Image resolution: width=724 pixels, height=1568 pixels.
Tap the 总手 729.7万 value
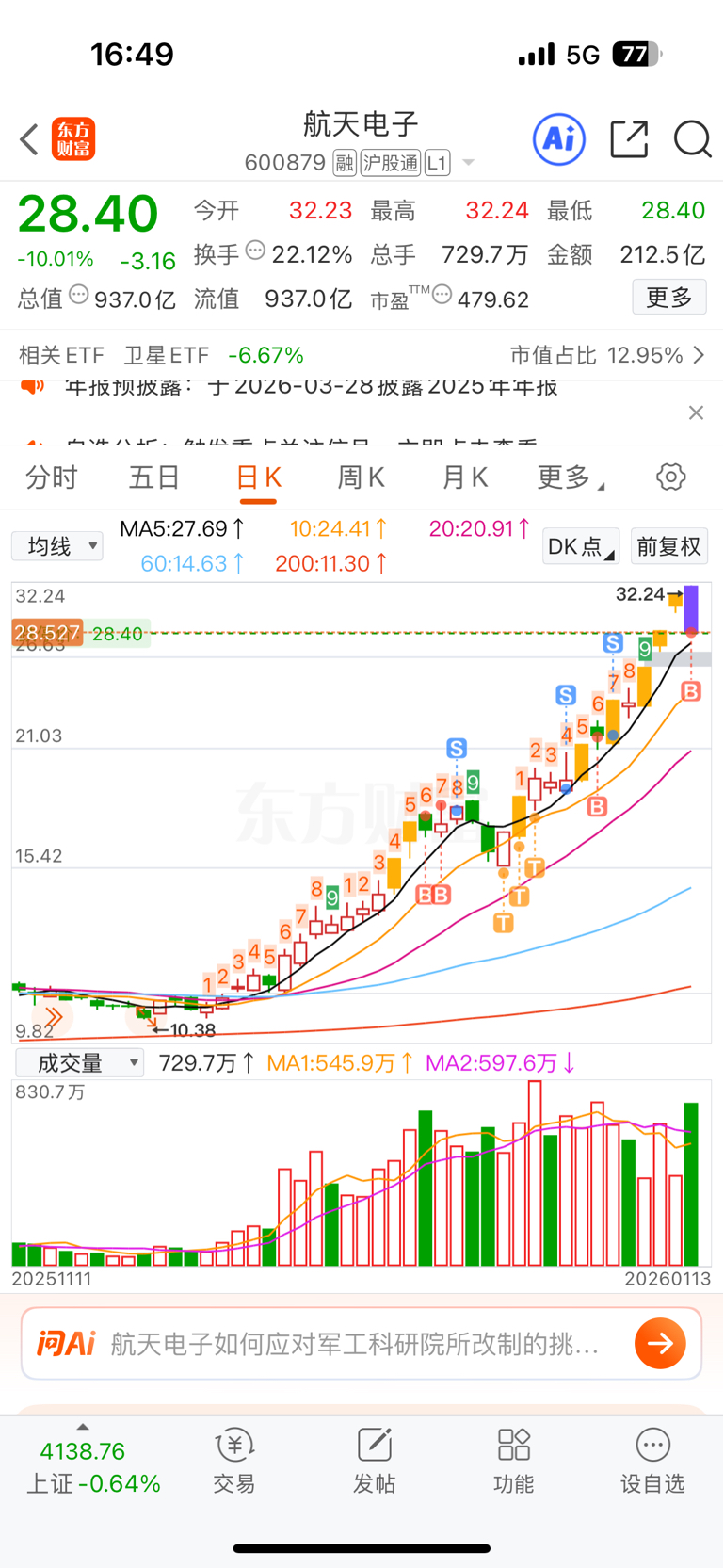(x=485, y=254)
